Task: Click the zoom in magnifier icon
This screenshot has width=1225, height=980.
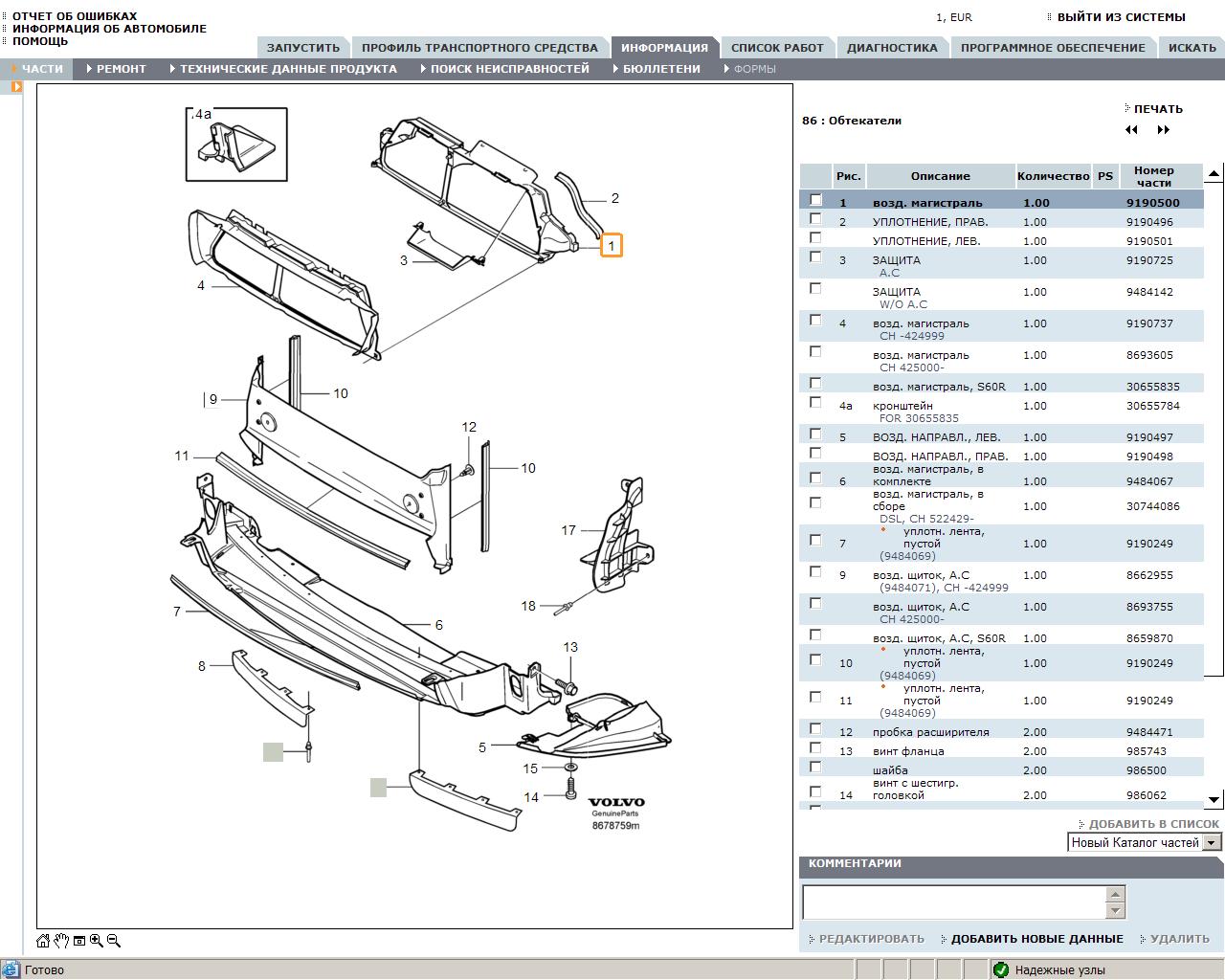Action: [x=97, y=941]
